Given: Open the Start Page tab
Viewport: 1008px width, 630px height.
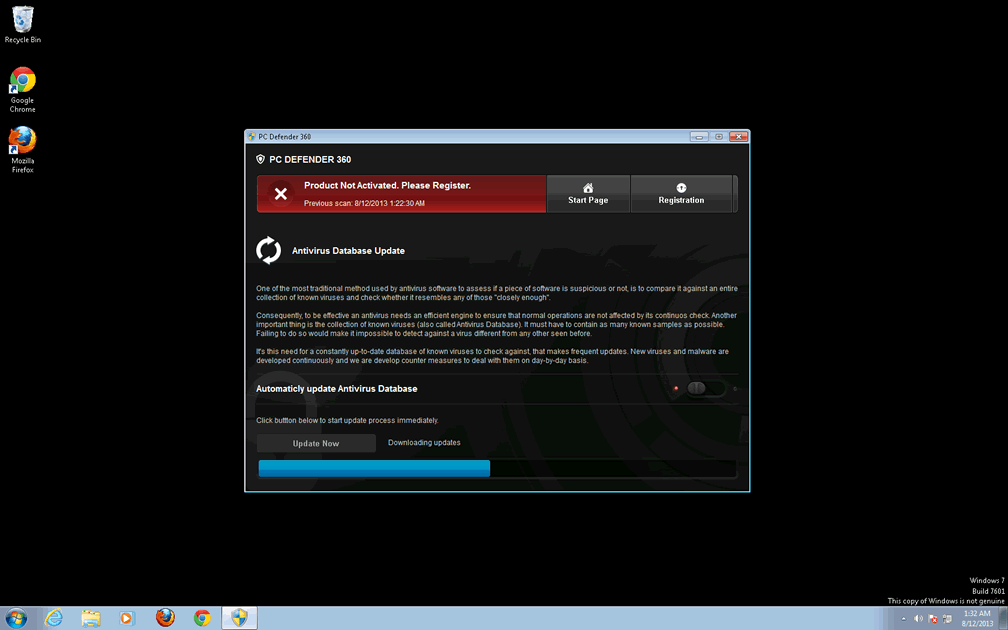Looking at the screenshot, I should click(588, 194).
